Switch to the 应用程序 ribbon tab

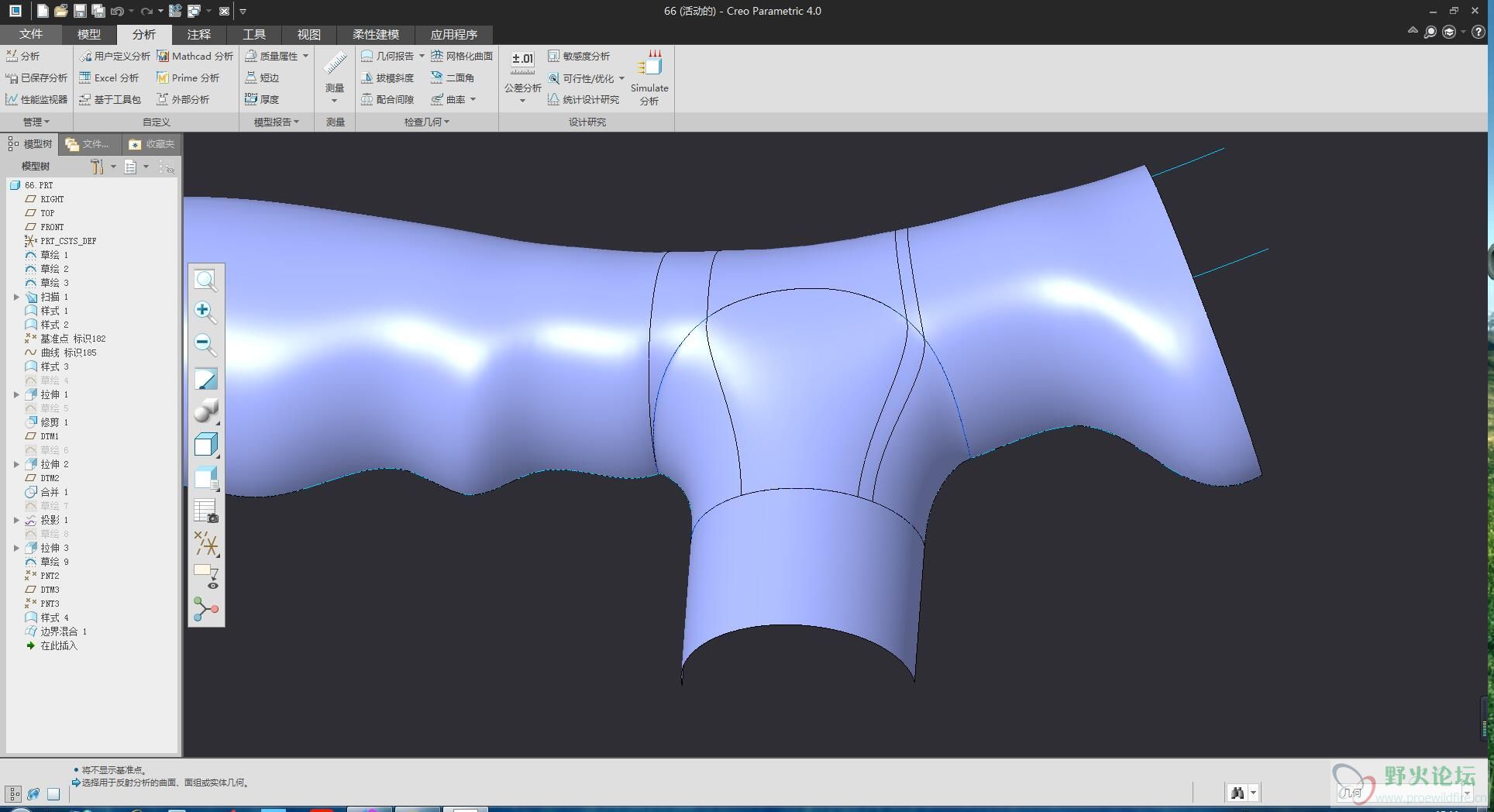tap(454, 34)
